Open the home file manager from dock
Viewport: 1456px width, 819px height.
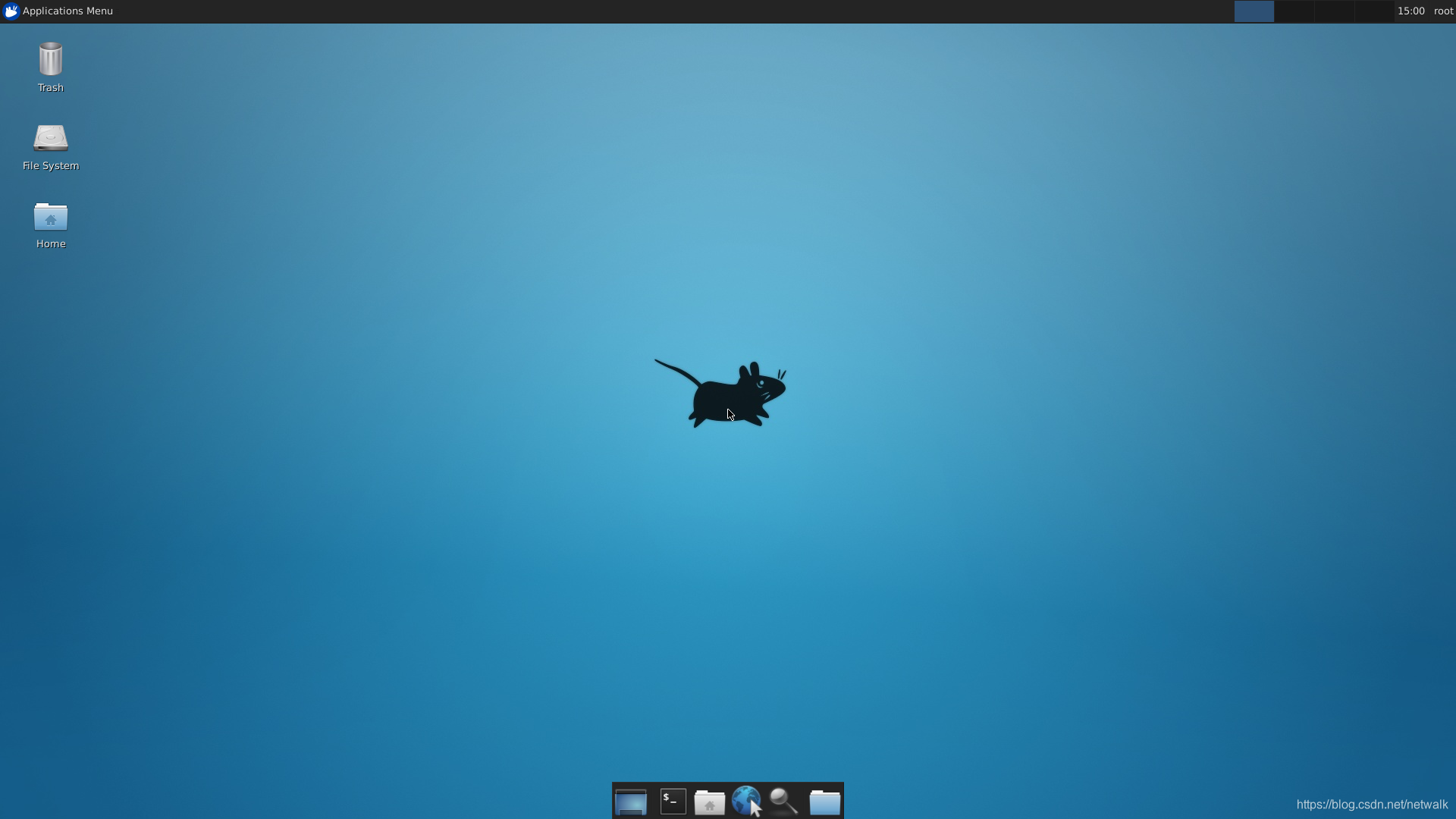(710, 802)
